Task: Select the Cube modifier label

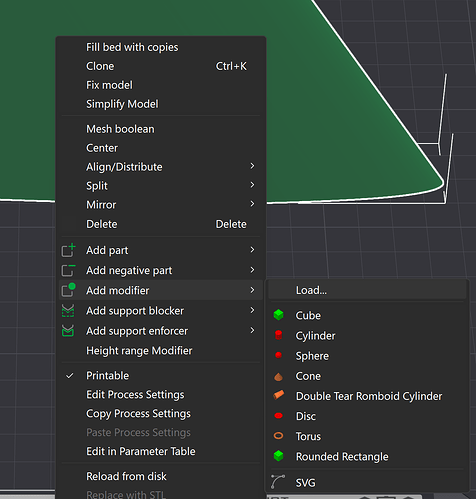Action: click(x=308, y=315)
